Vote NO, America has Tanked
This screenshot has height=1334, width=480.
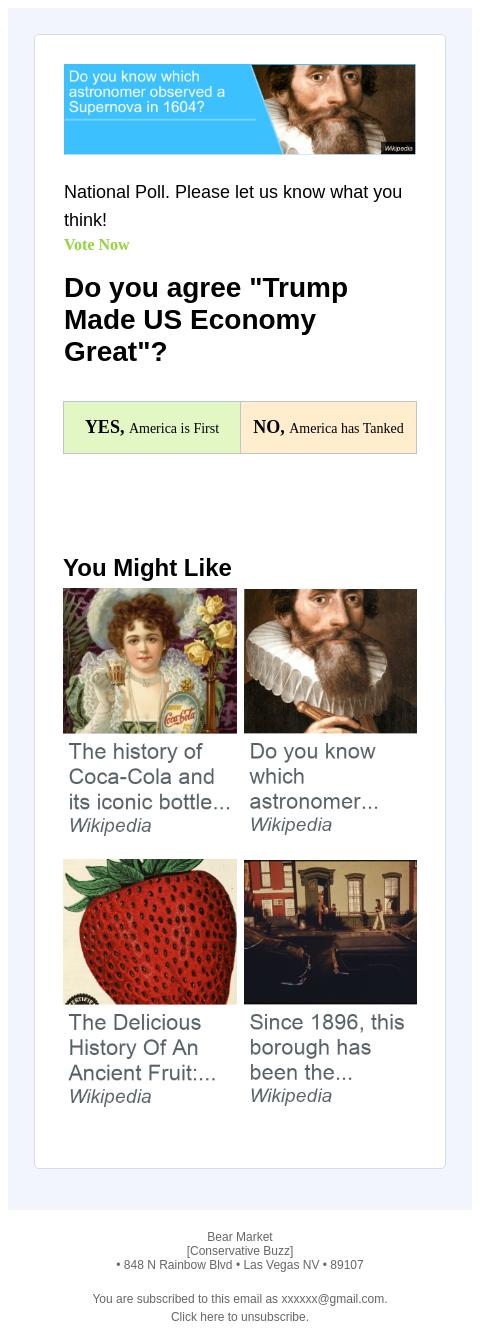coord(328,428)
